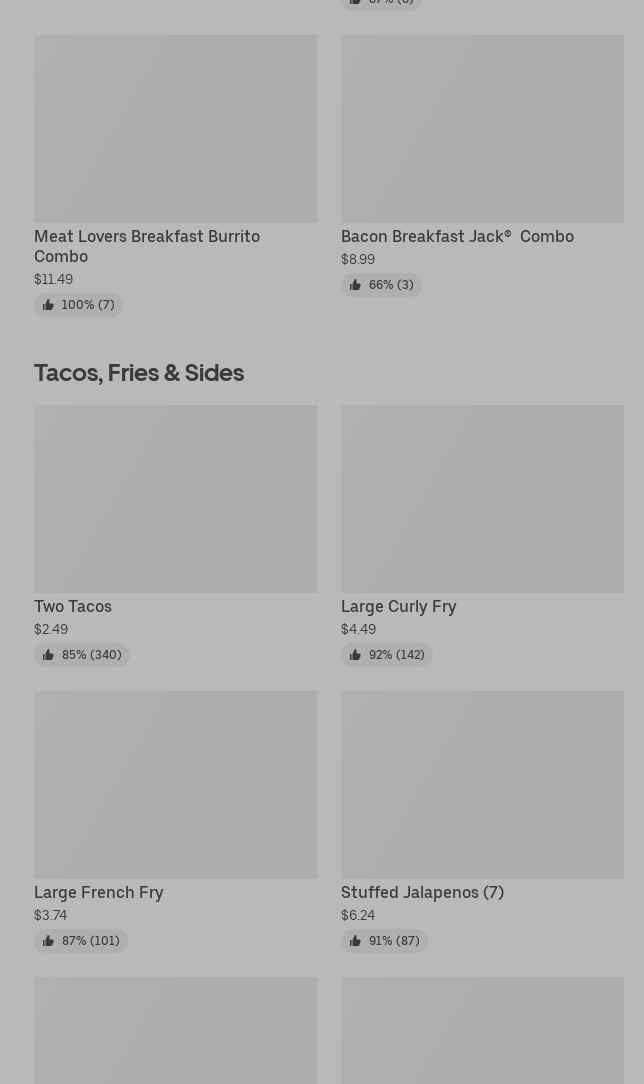This screenshot has height=1084, width=644.
Task: Click the Two Tacos item name
Action: pyautogui.click(x=73, y=607)
